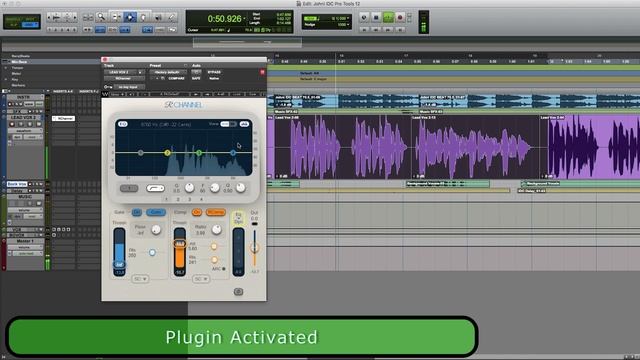
Task: Open the Gate SC sidechain dropdown
Action: 140,279
